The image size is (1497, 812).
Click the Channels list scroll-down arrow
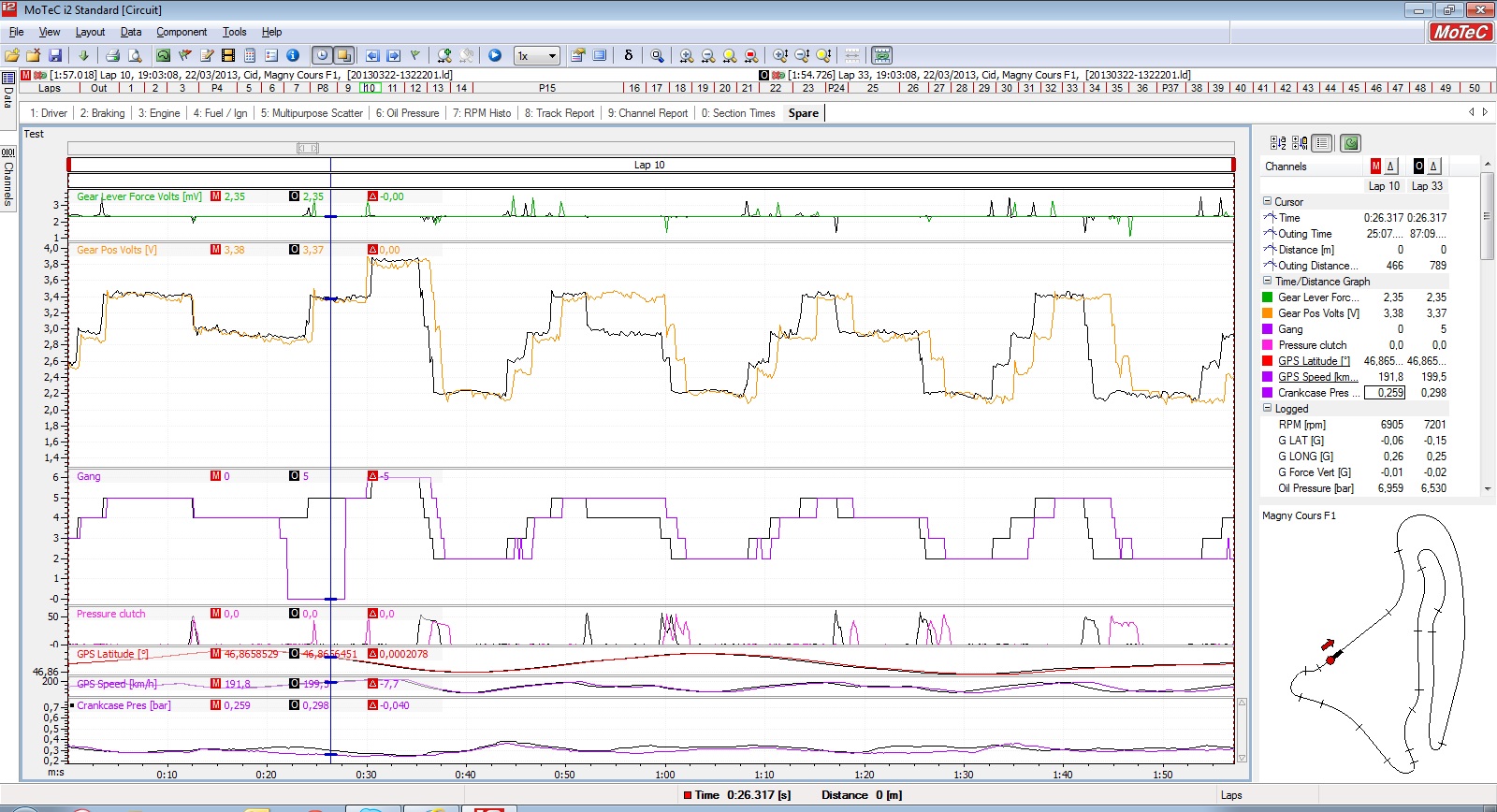click(1488, 488)
